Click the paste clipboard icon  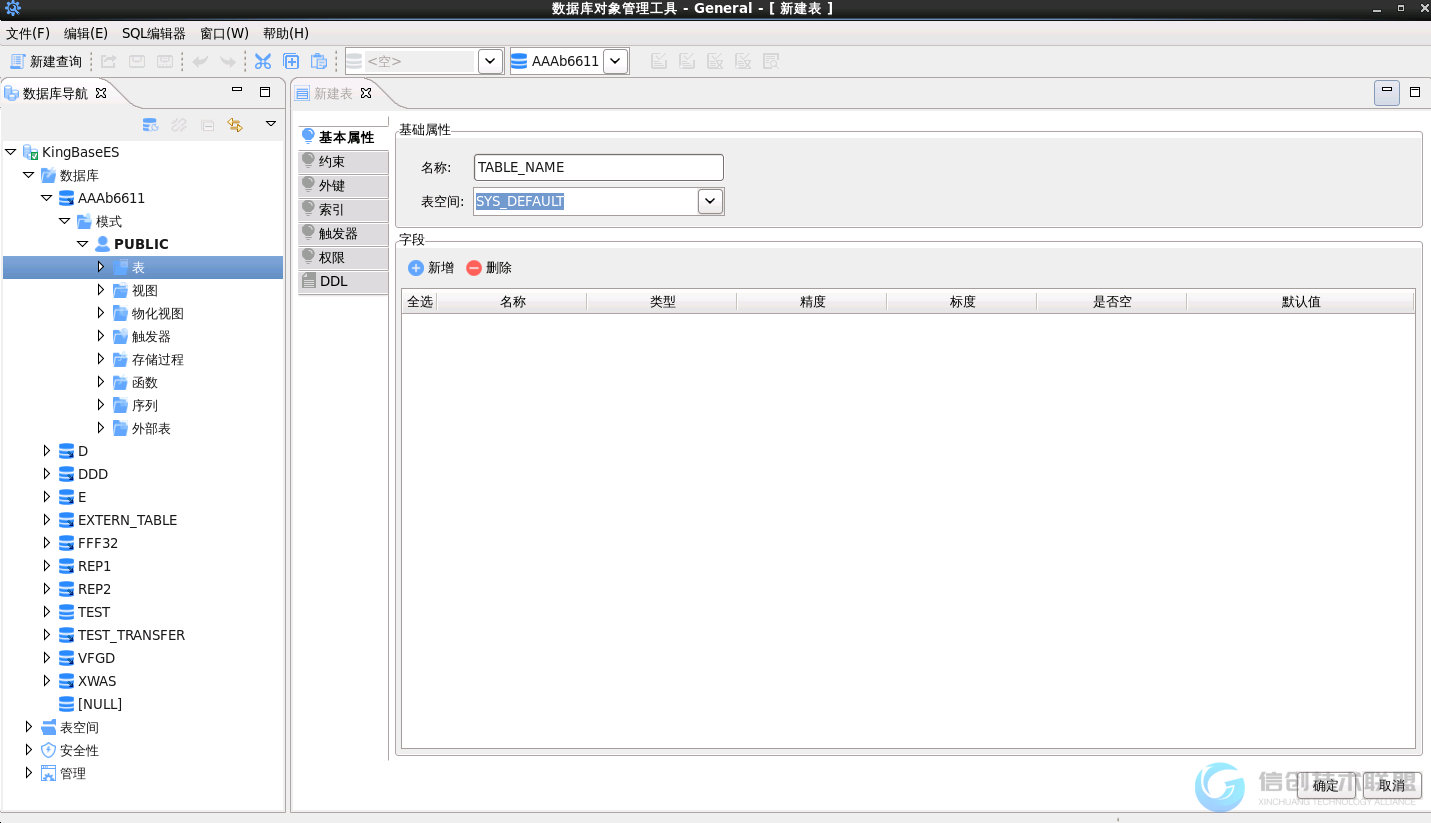point(319,61)
